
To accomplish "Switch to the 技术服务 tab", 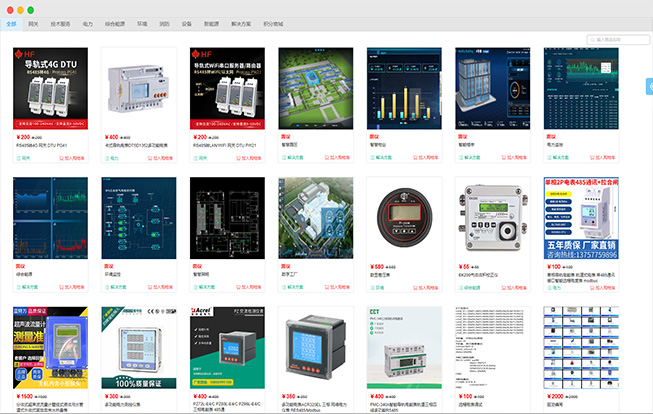I will coord(60,22).
